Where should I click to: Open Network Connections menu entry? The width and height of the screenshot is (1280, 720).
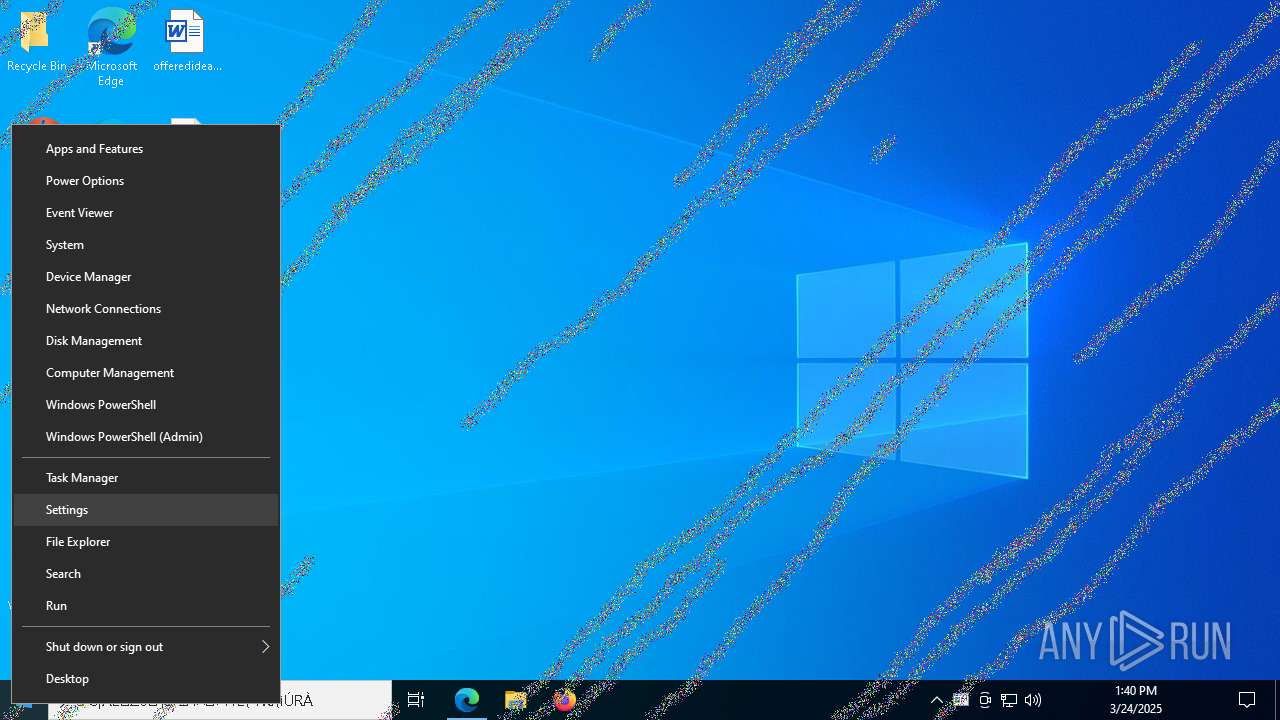(x=146, y=309)
